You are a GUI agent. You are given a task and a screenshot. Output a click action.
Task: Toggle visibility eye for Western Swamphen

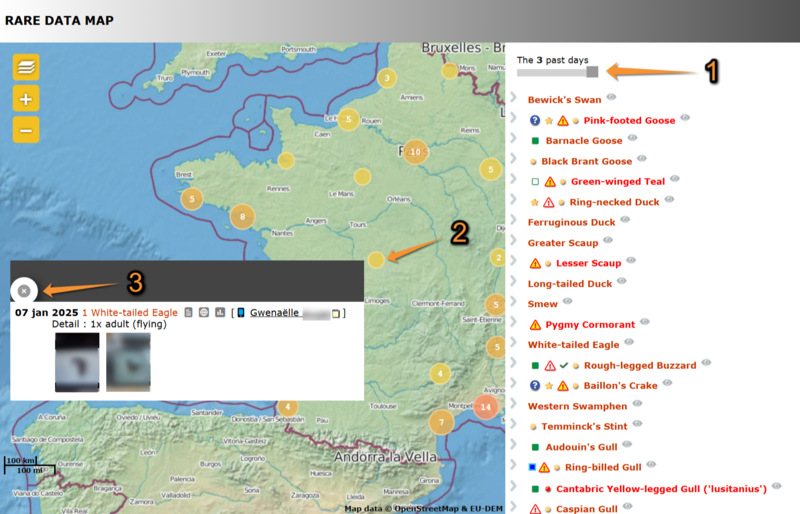pos(637,405)
